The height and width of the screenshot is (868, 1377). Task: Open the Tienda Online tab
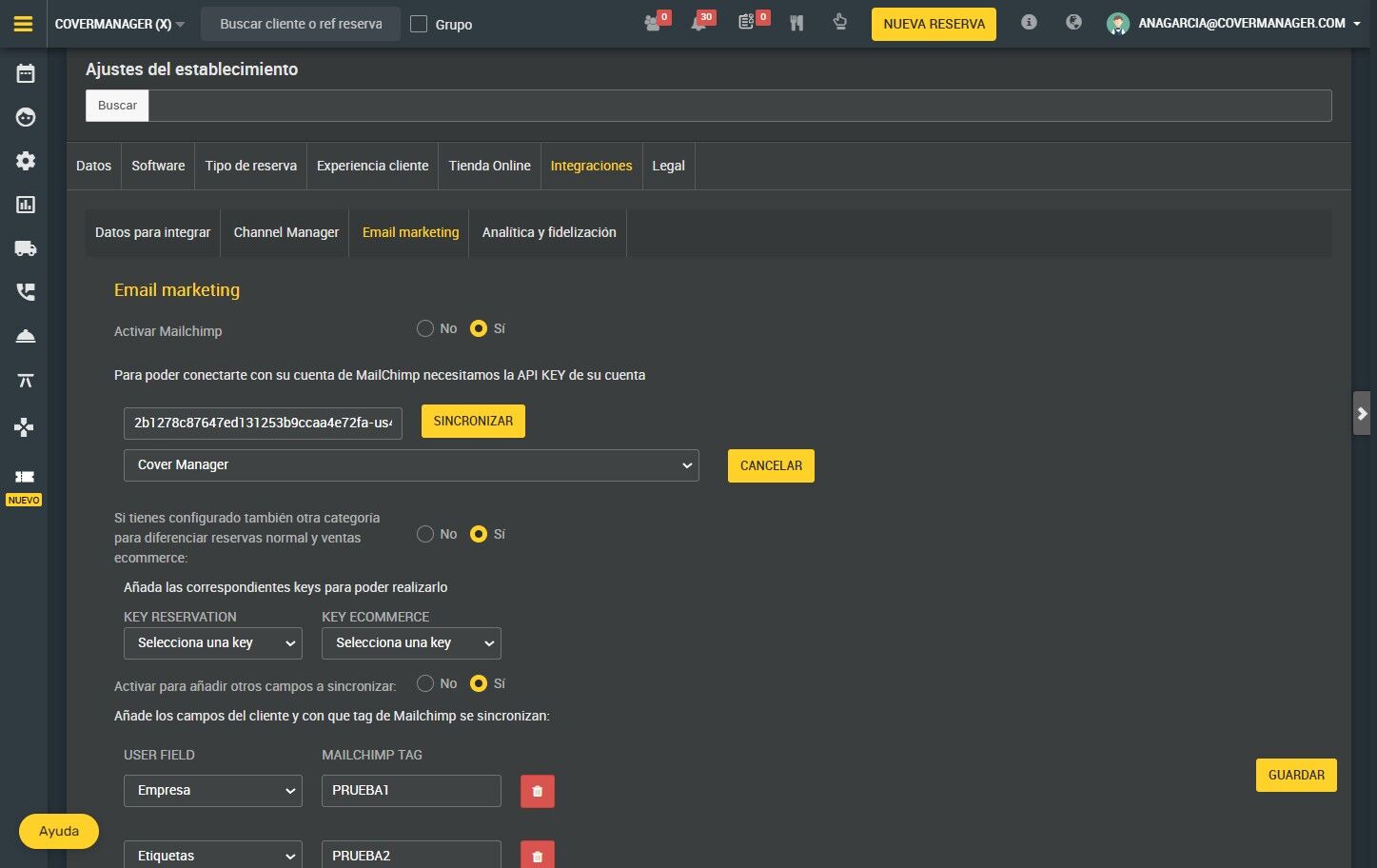(x=489, y=166)
